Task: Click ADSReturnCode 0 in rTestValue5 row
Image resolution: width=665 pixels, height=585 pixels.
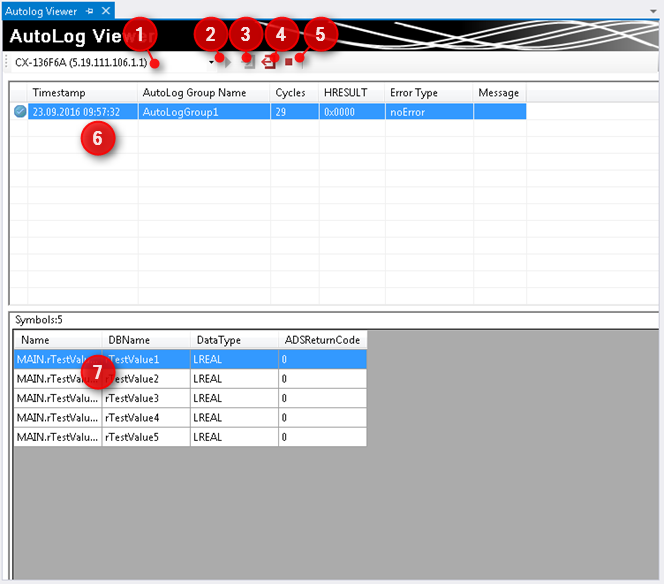Action: tap(322, 437)
